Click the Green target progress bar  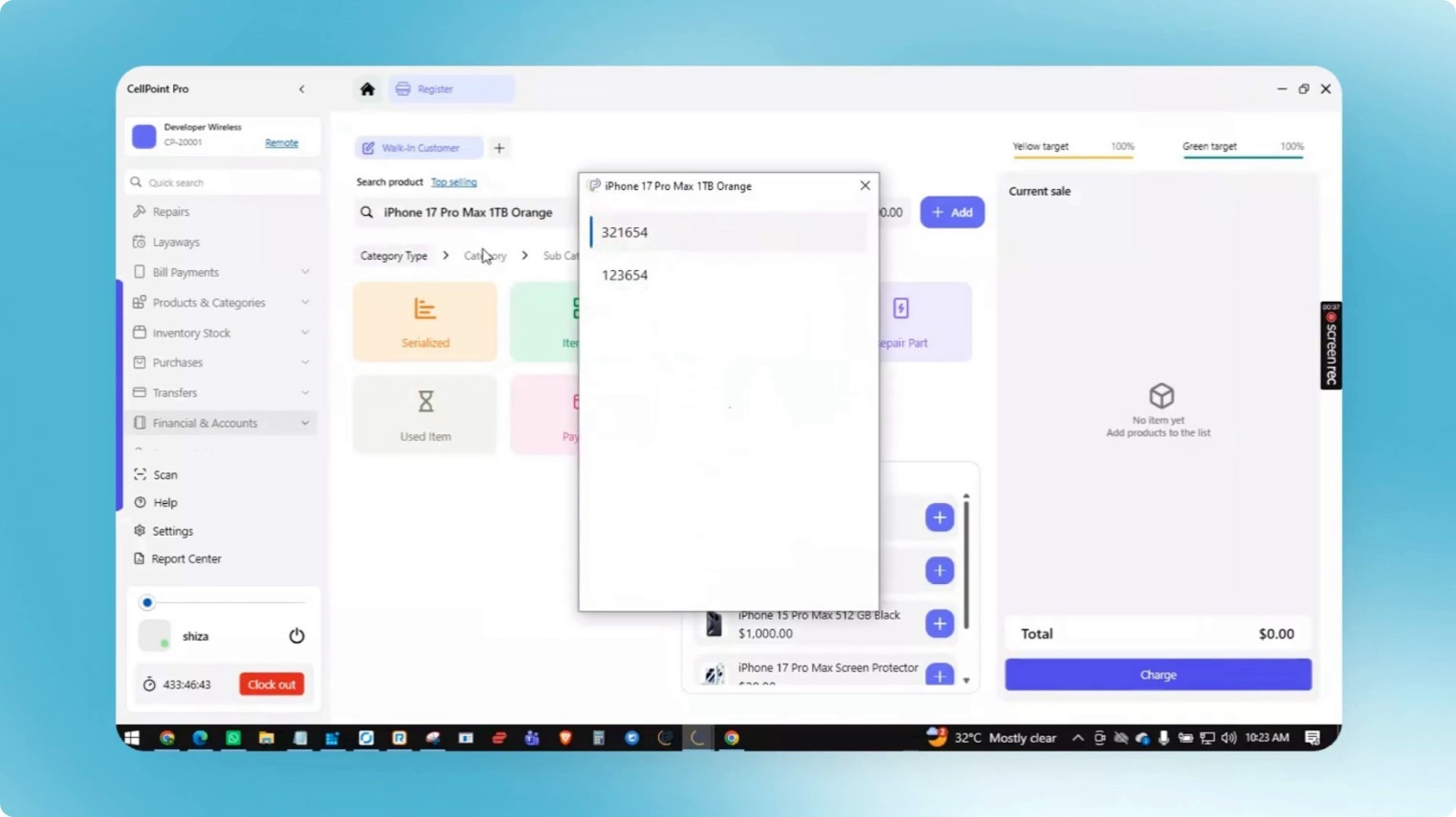(x=1243, y=157)
